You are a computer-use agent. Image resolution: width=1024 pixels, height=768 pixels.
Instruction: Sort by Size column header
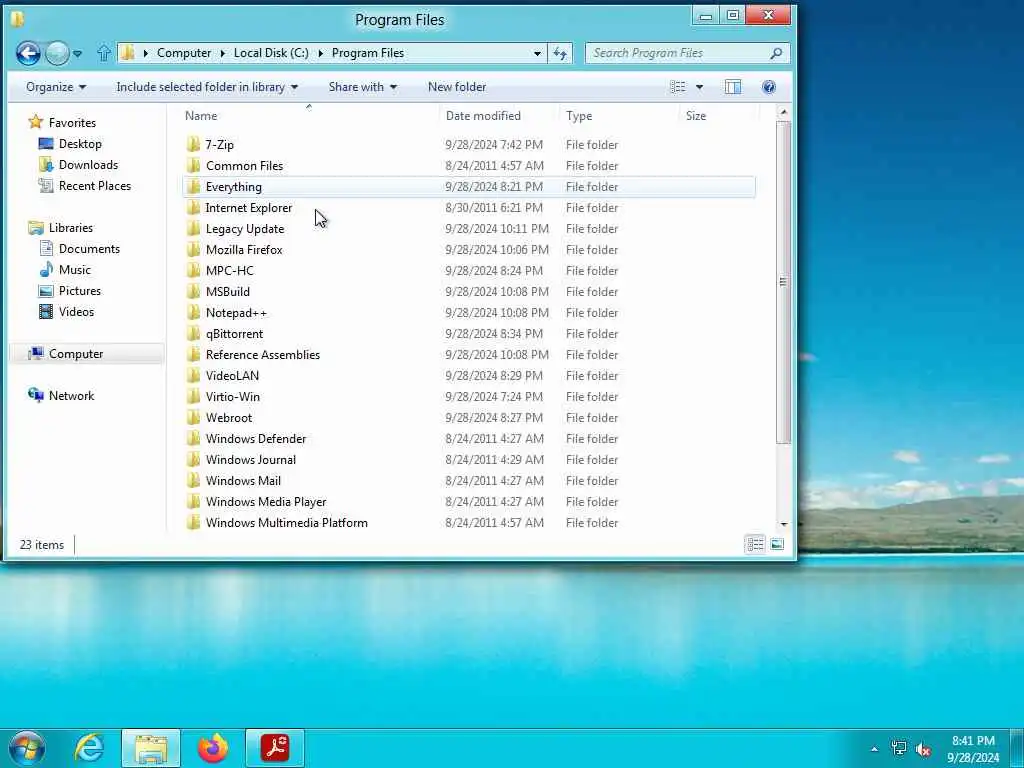tap(696, 116)
